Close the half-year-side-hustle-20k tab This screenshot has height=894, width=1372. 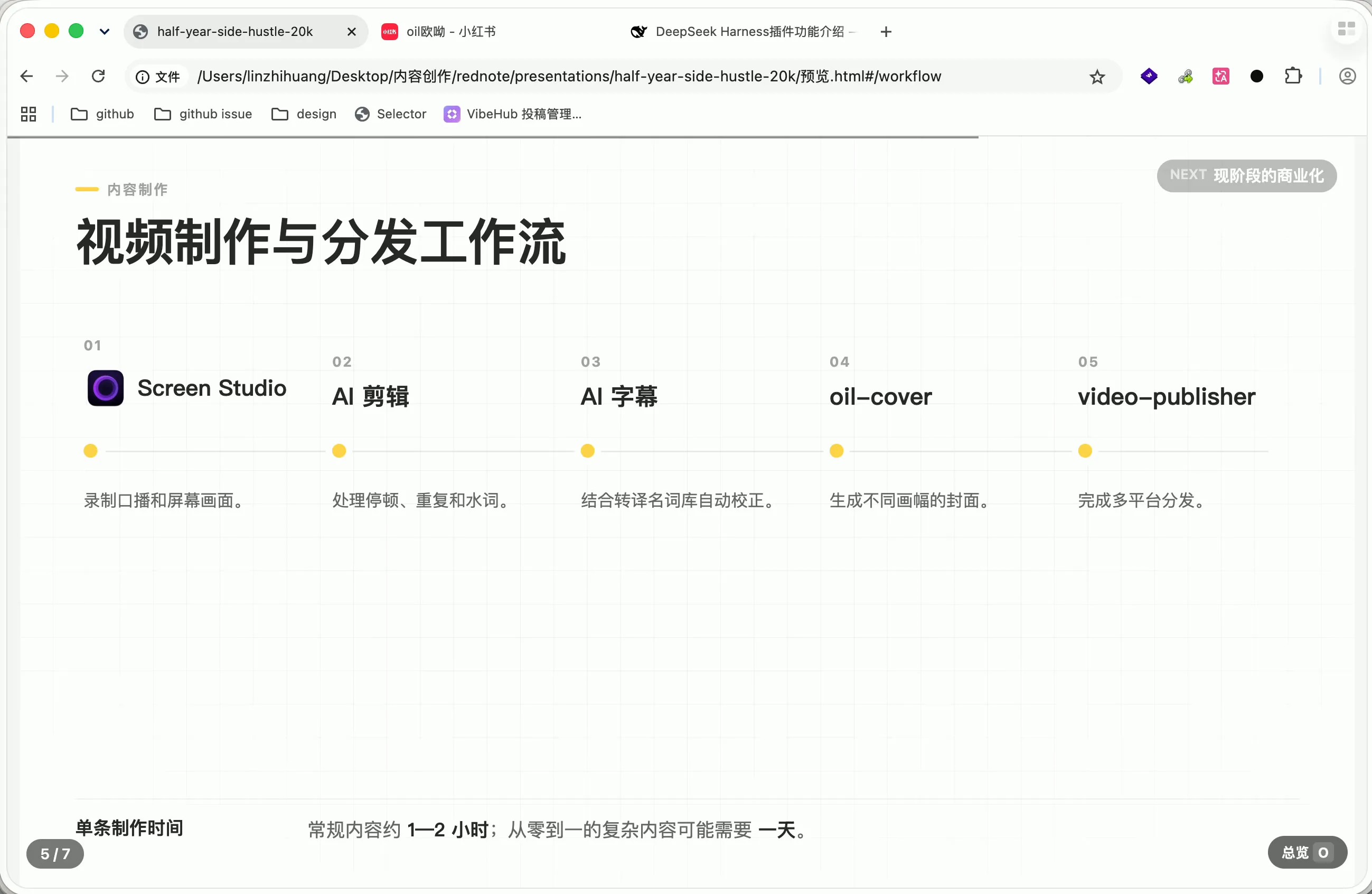[352, 32]
